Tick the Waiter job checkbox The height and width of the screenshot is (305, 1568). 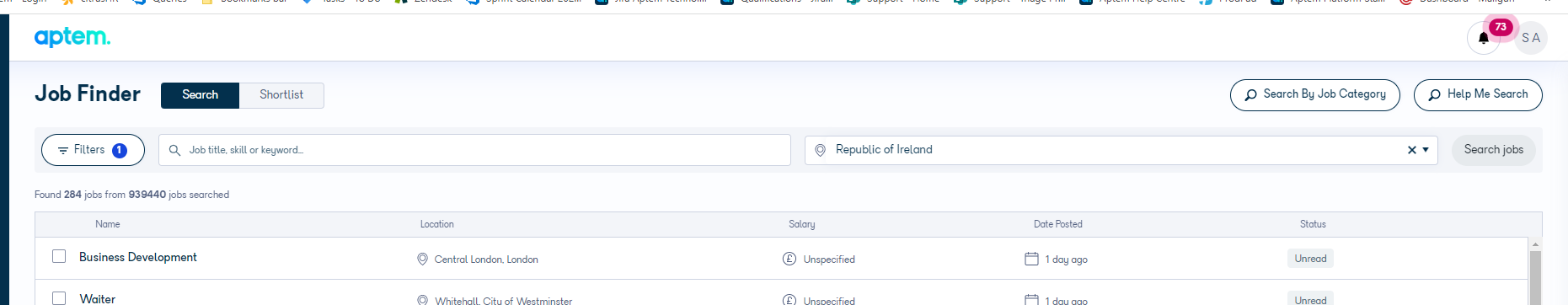59,298
